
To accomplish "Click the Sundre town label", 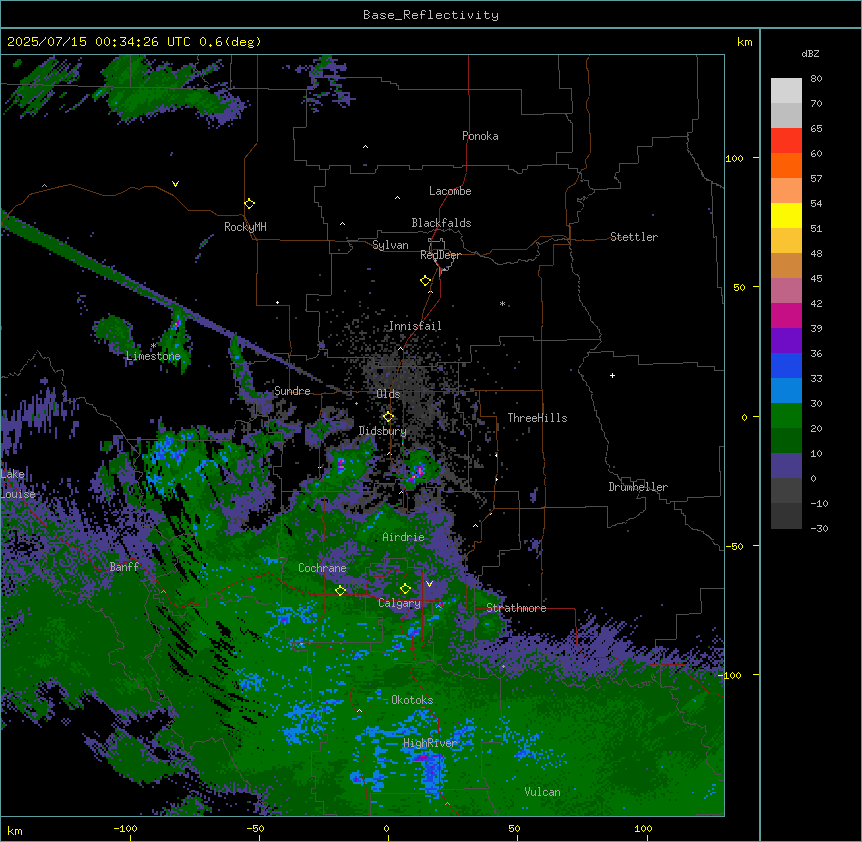I will pos(292,391).
